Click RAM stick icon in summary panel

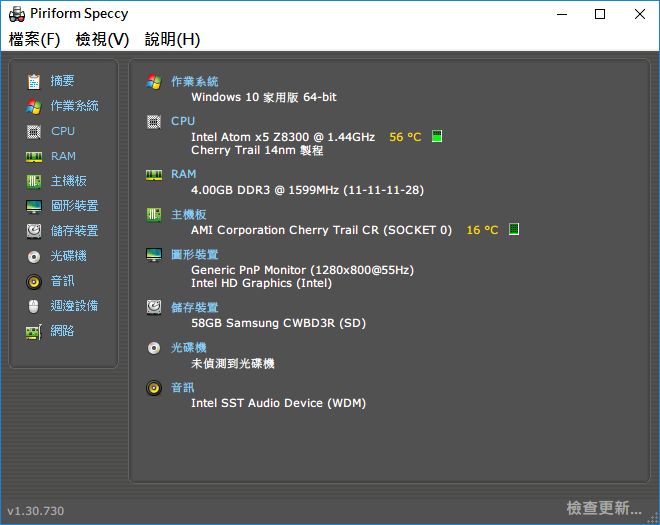pos(154,175)
